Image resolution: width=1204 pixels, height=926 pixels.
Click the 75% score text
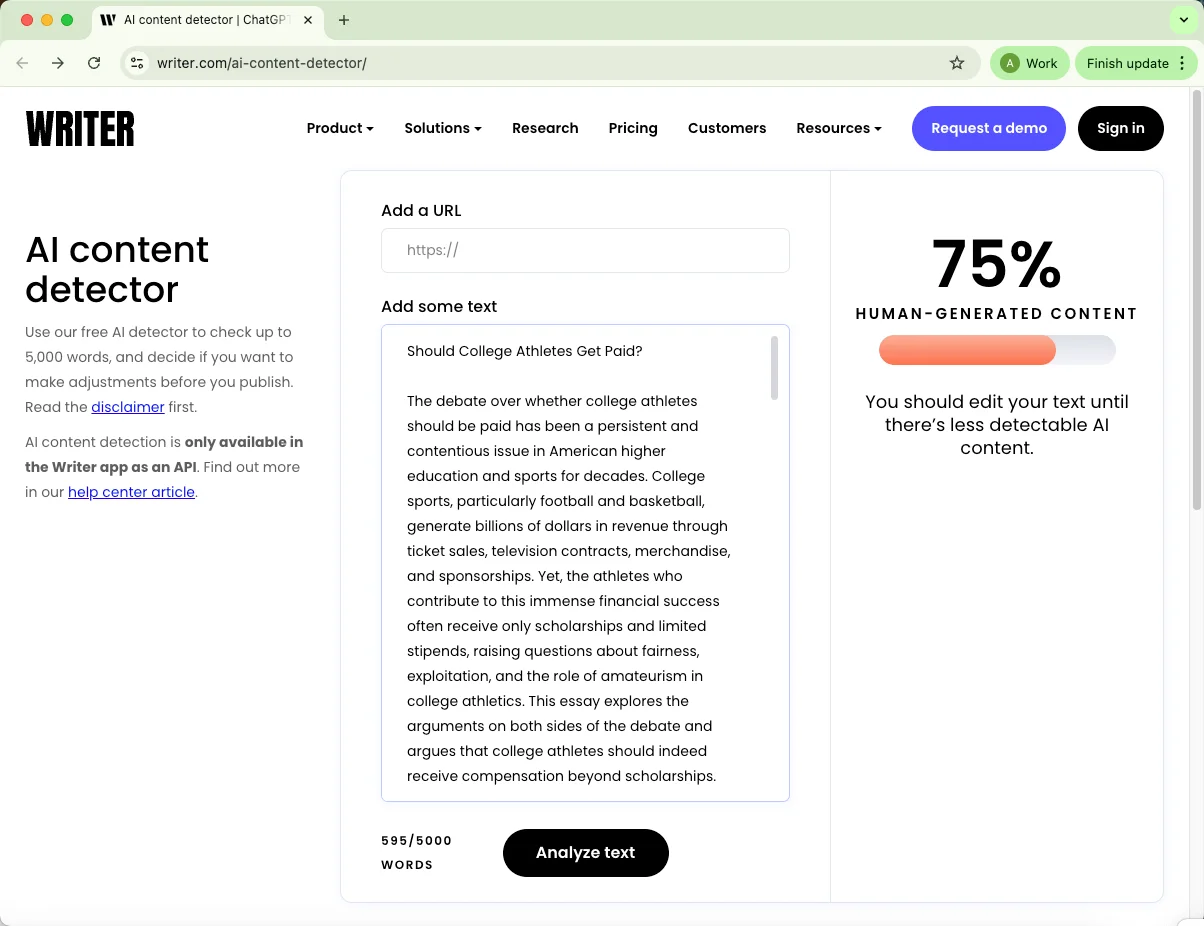point(997,265)
